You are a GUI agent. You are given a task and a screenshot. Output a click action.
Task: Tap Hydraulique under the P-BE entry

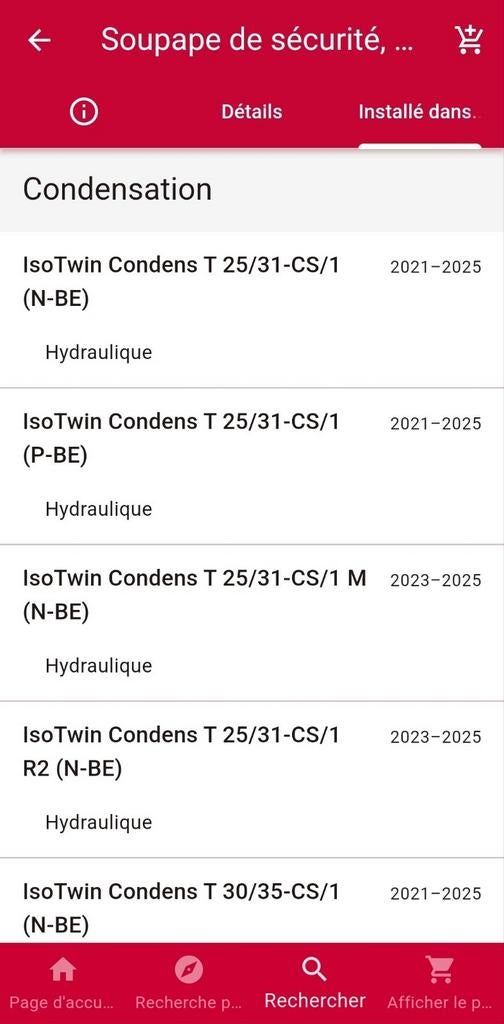point(99,509)
